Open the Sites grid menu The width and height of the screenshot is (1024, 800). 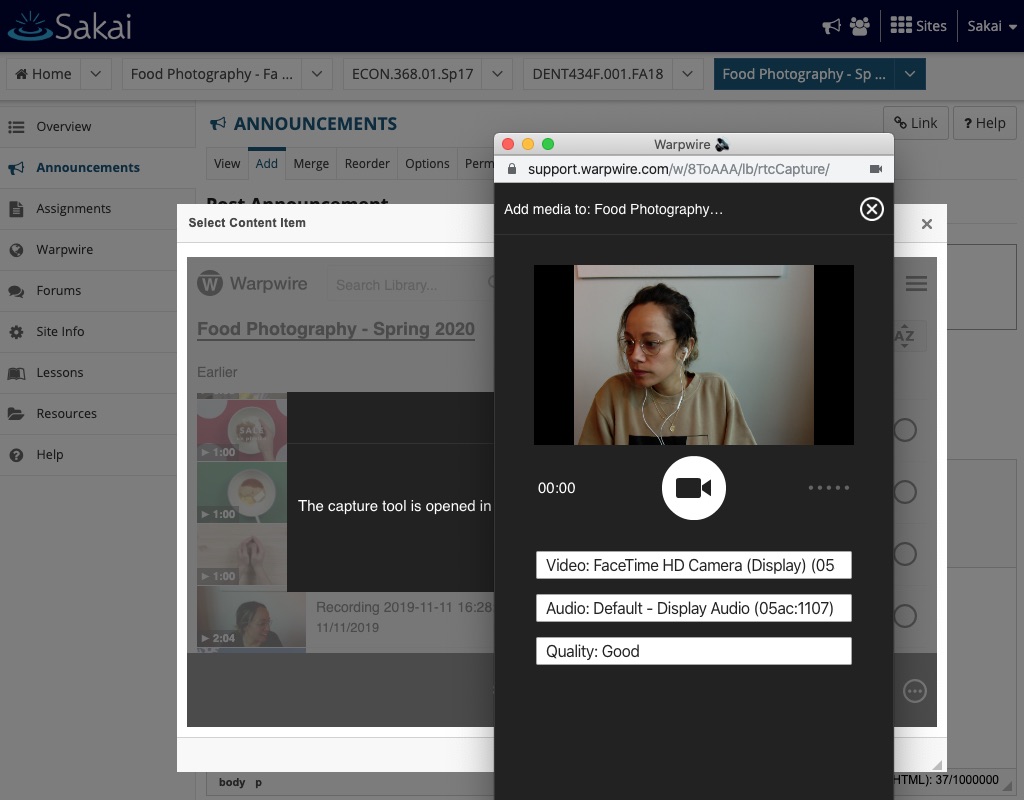918,26
